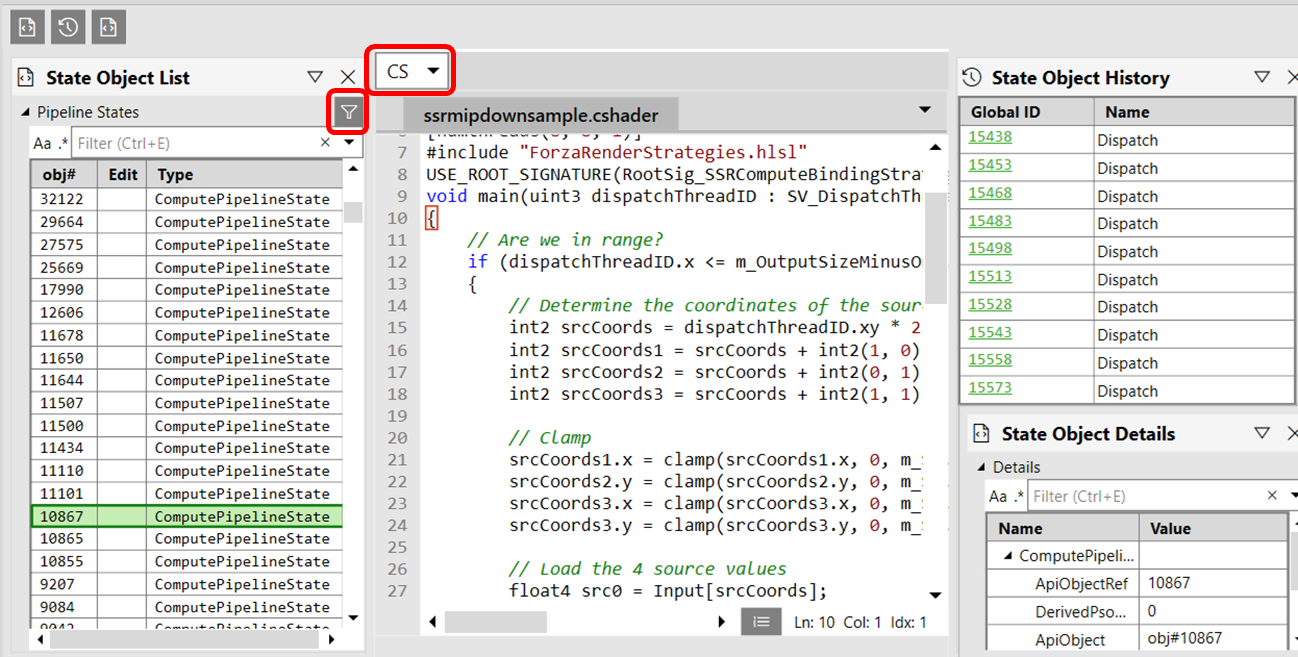The width and height of the screenshot is (1298, 657).
Task: Open Global ID 15483 link
Action: point(990,221)
